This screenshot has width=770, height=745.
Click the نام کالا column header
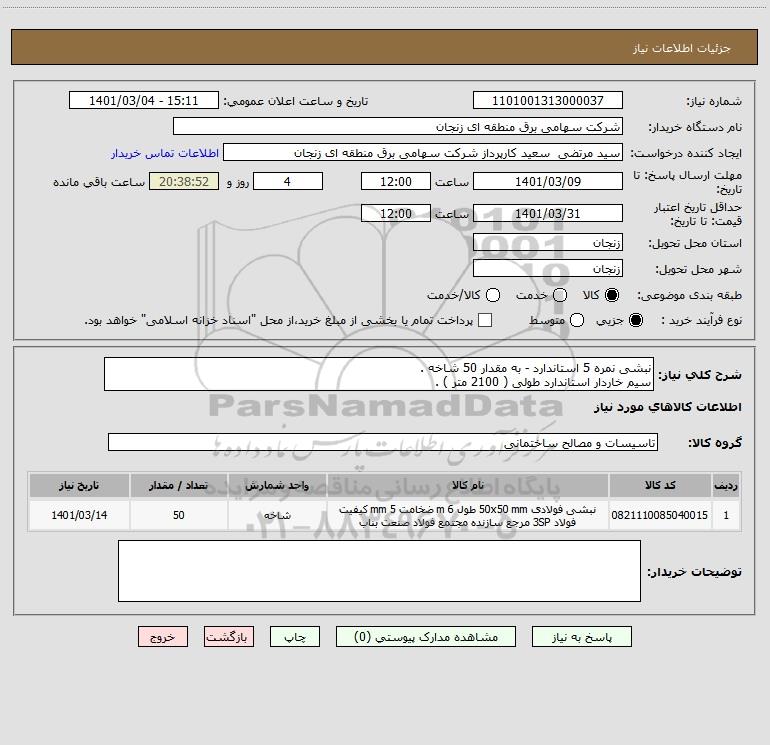(x=468, y=486)
